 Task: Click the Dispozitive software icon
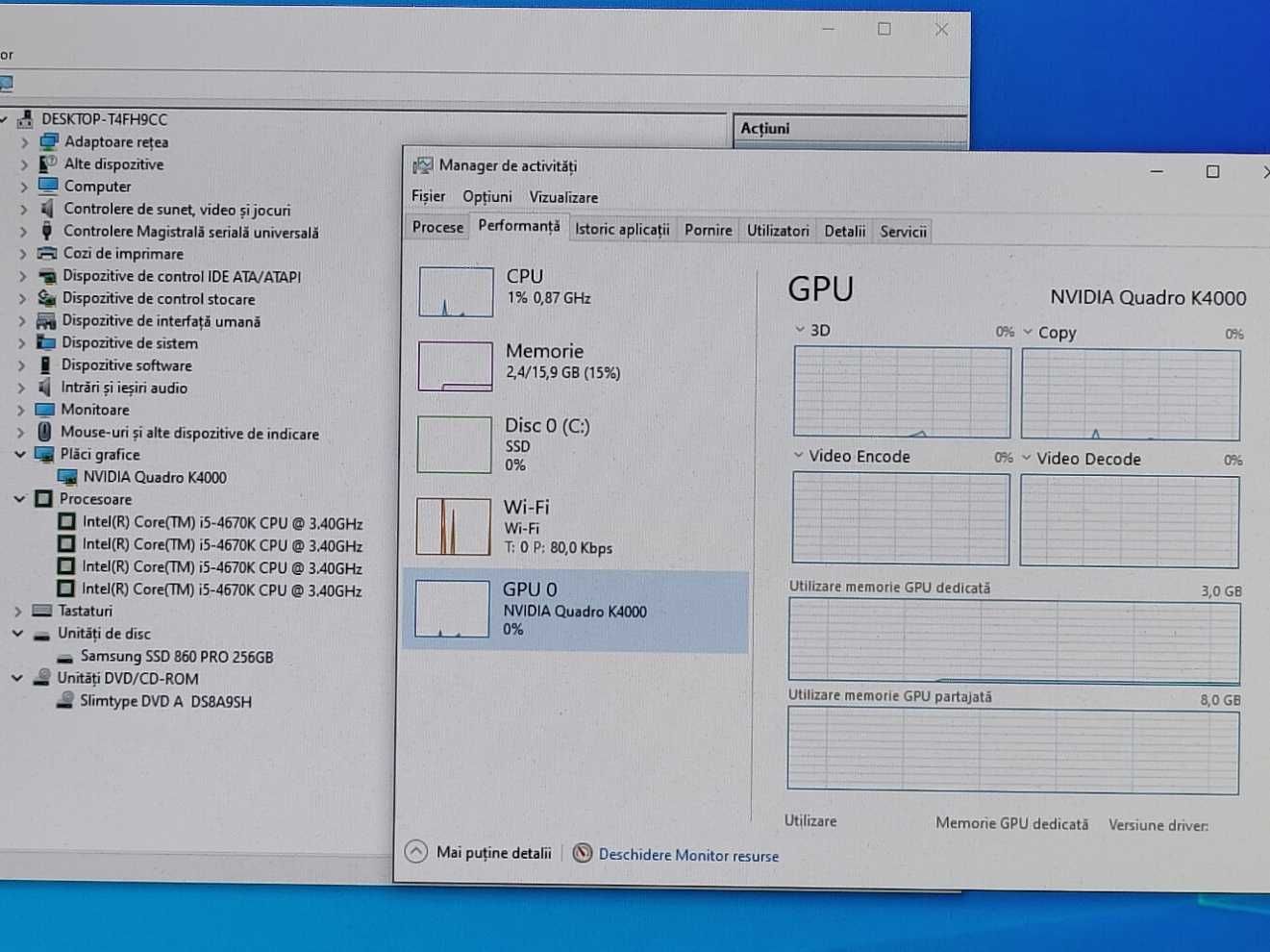45,365
